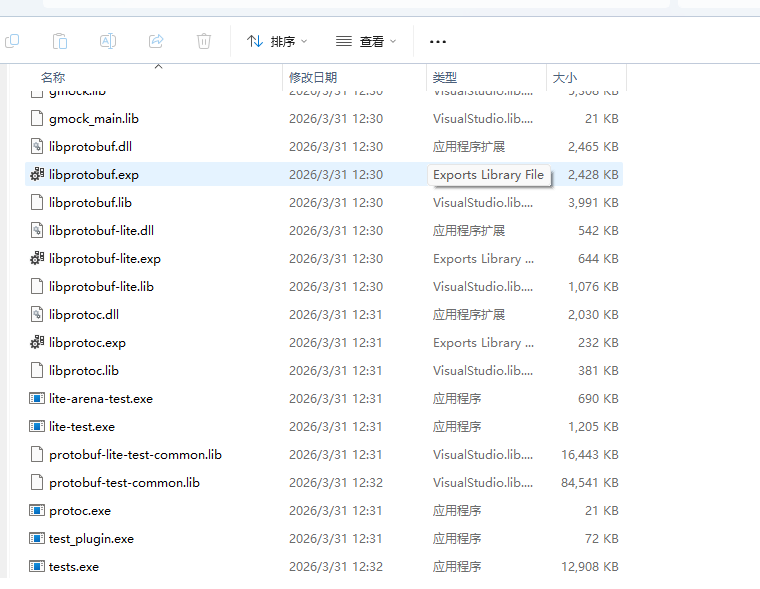The image size is (760, 589).
Task: Click the lite-arena-test.exe file name
Action: tap(101, 399)
